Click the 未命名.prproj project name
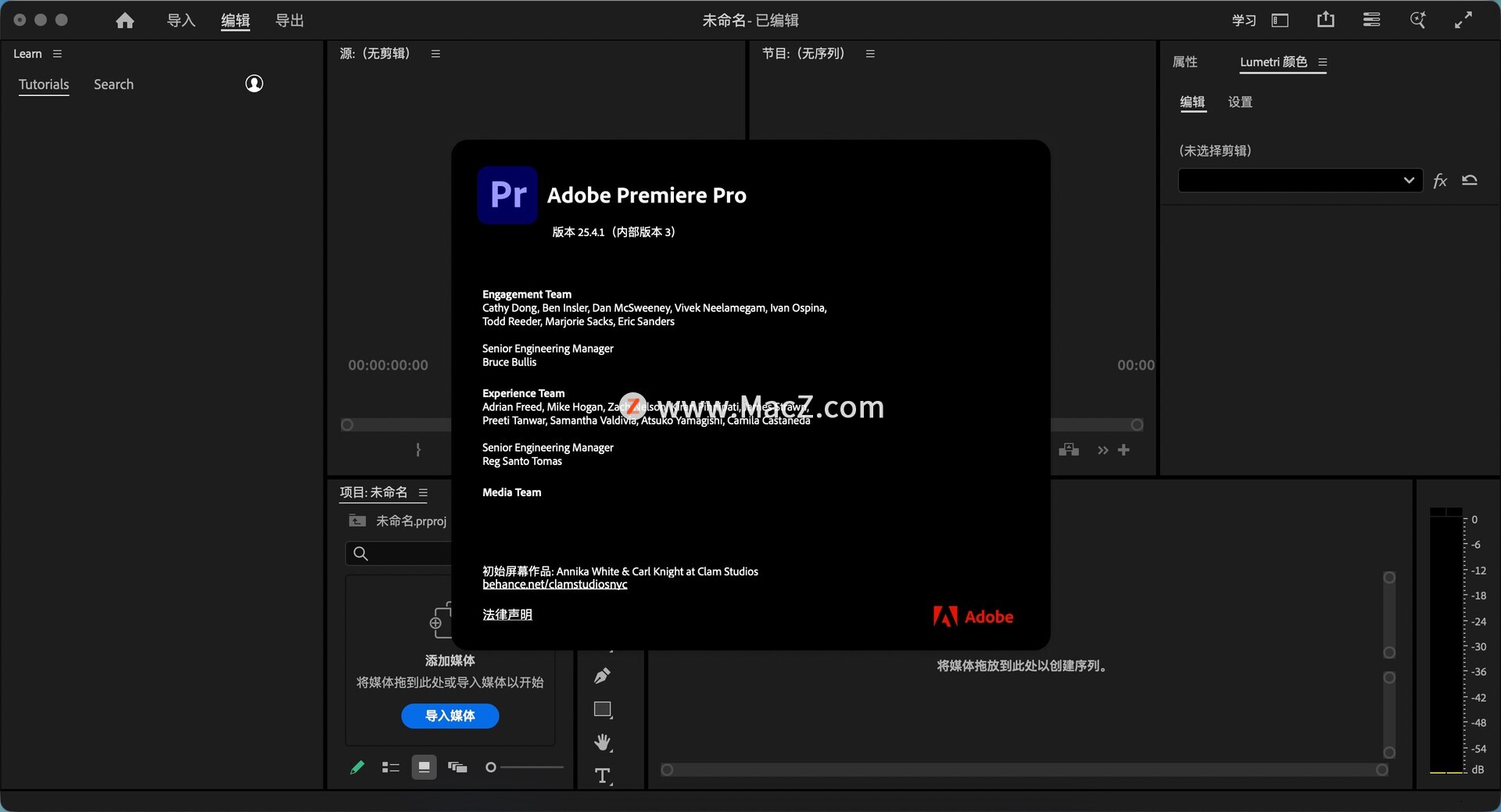 point(411,520)
